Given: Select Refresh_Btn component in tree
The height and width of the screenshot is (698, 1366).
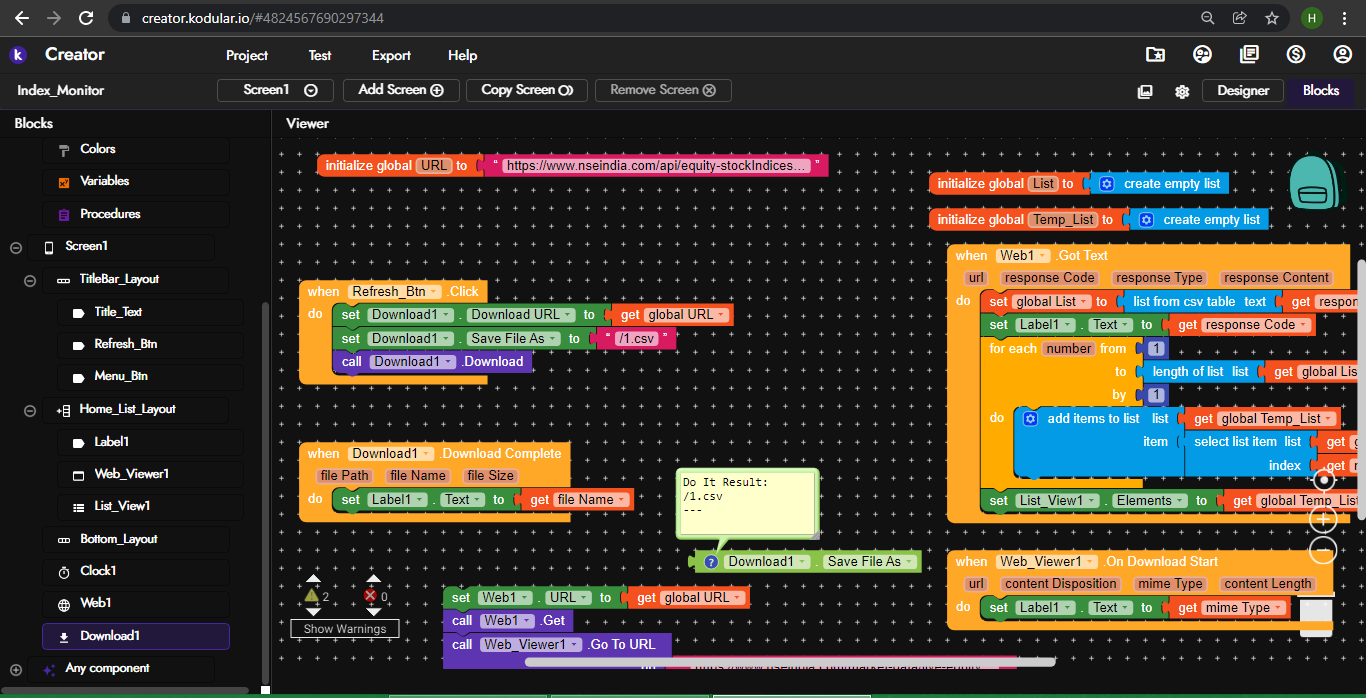Looking at the screenshot, I should [x=125, y=344].
